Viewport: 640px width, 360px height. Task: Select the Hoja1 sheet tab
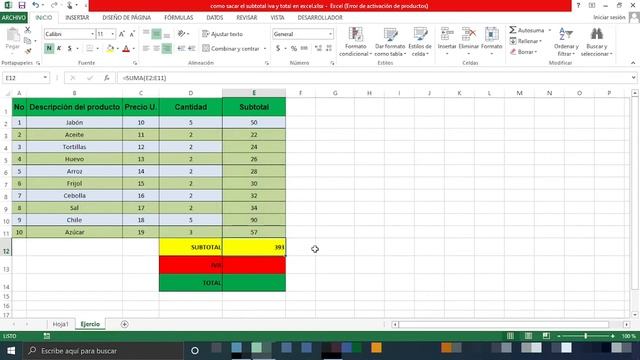click(x=60, y=324)
